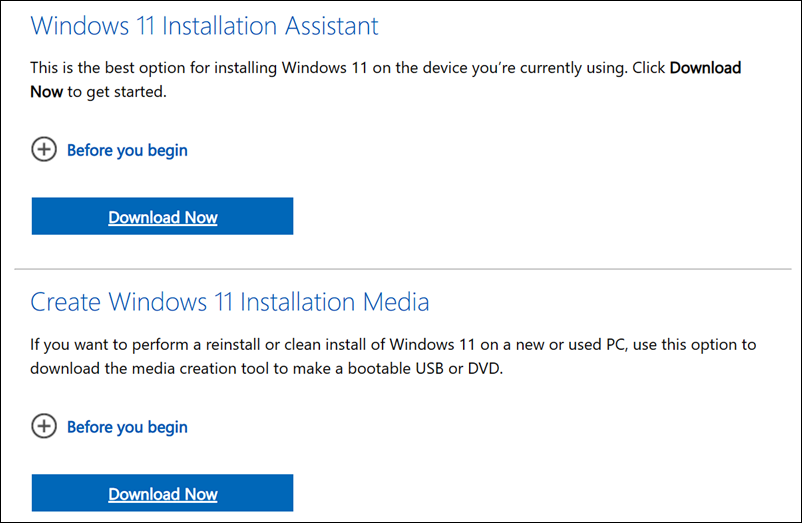The width and height of the screenshot is (802, 523).
Task: Download Now for Create Windows 11 Installation Media
Action: (162, 493)
